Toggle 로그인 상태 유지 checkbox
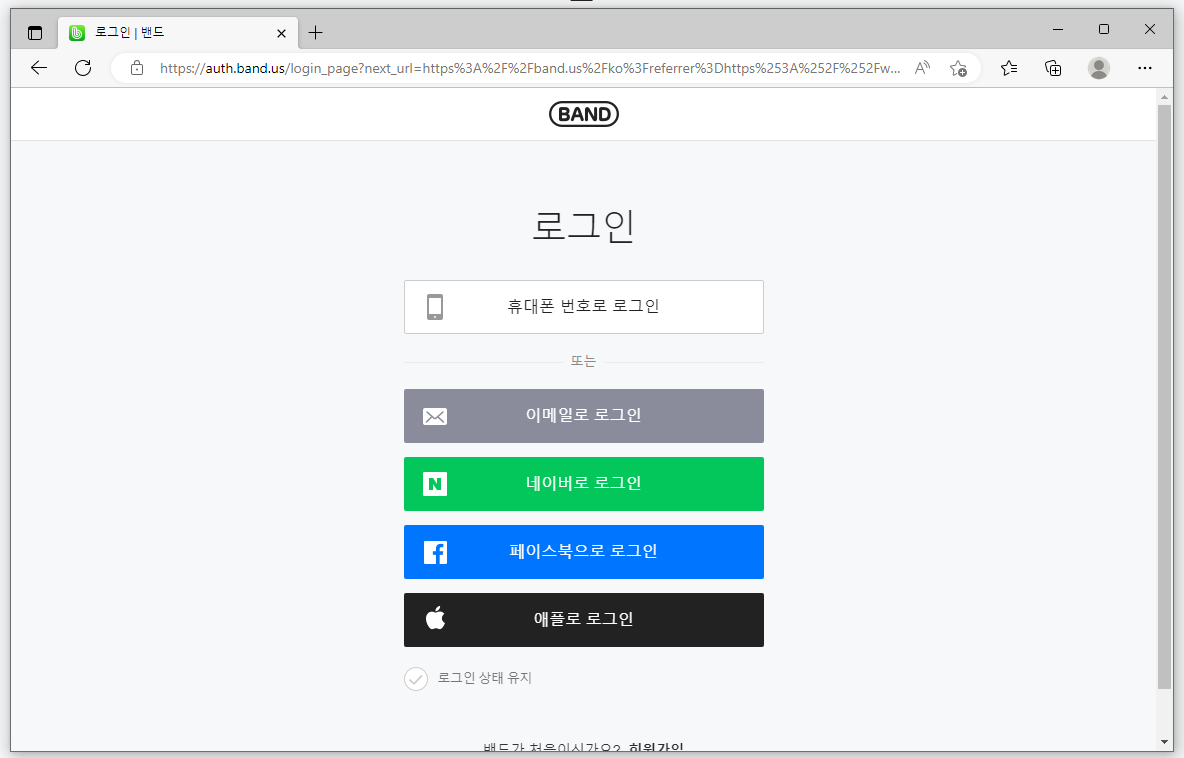The image size is (1184, 758). click(416, 679)
